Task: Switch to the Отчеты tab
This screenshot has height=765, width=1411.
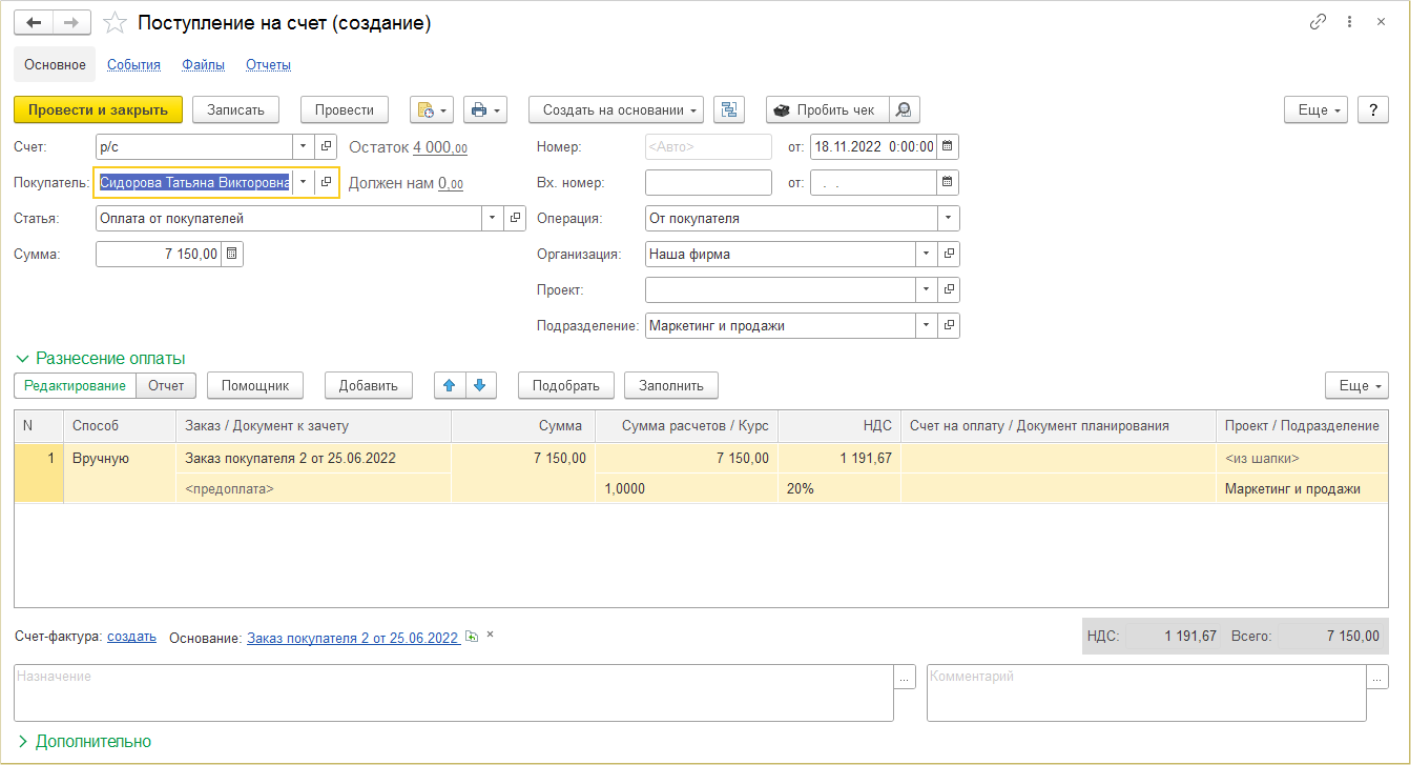Action: tap(268, 65)
